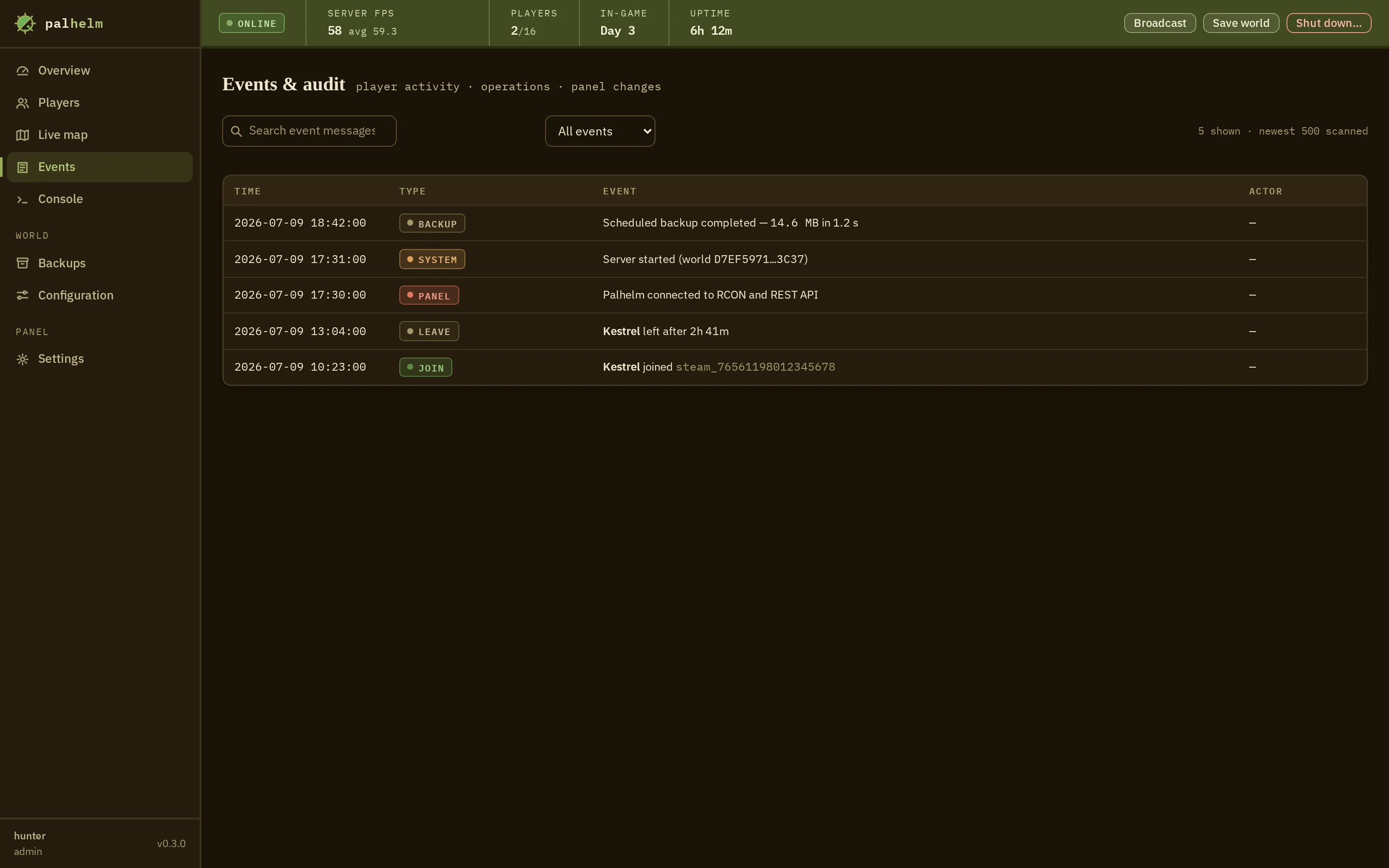Viewport: 1389px width, 868px height.
Task: Open panel Settings label
Action: click(61, 359)
